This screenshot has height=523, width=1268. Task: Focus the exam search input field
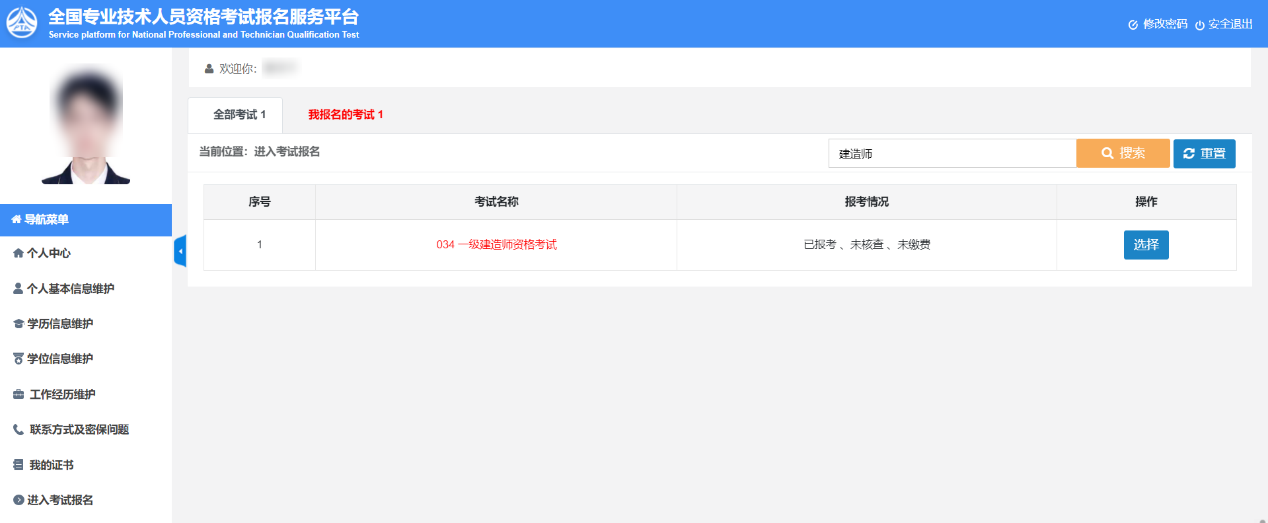pyautogui.click(x=951, y=153)
